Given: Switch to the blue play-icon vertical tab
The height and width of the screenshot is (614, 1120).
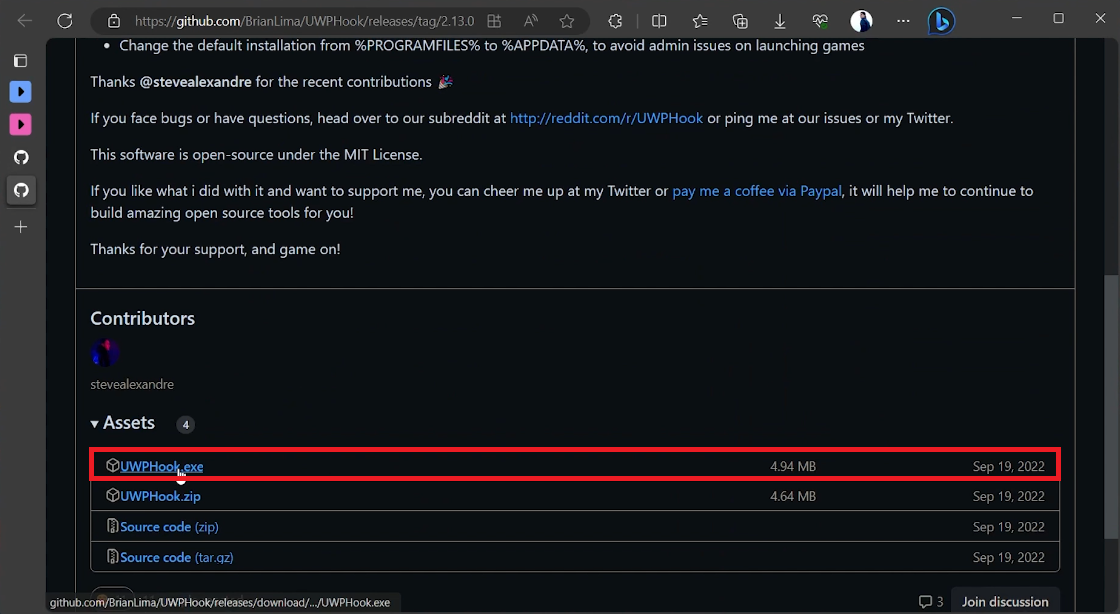Looking at the screenshot, I should click(x=21, y=91).
